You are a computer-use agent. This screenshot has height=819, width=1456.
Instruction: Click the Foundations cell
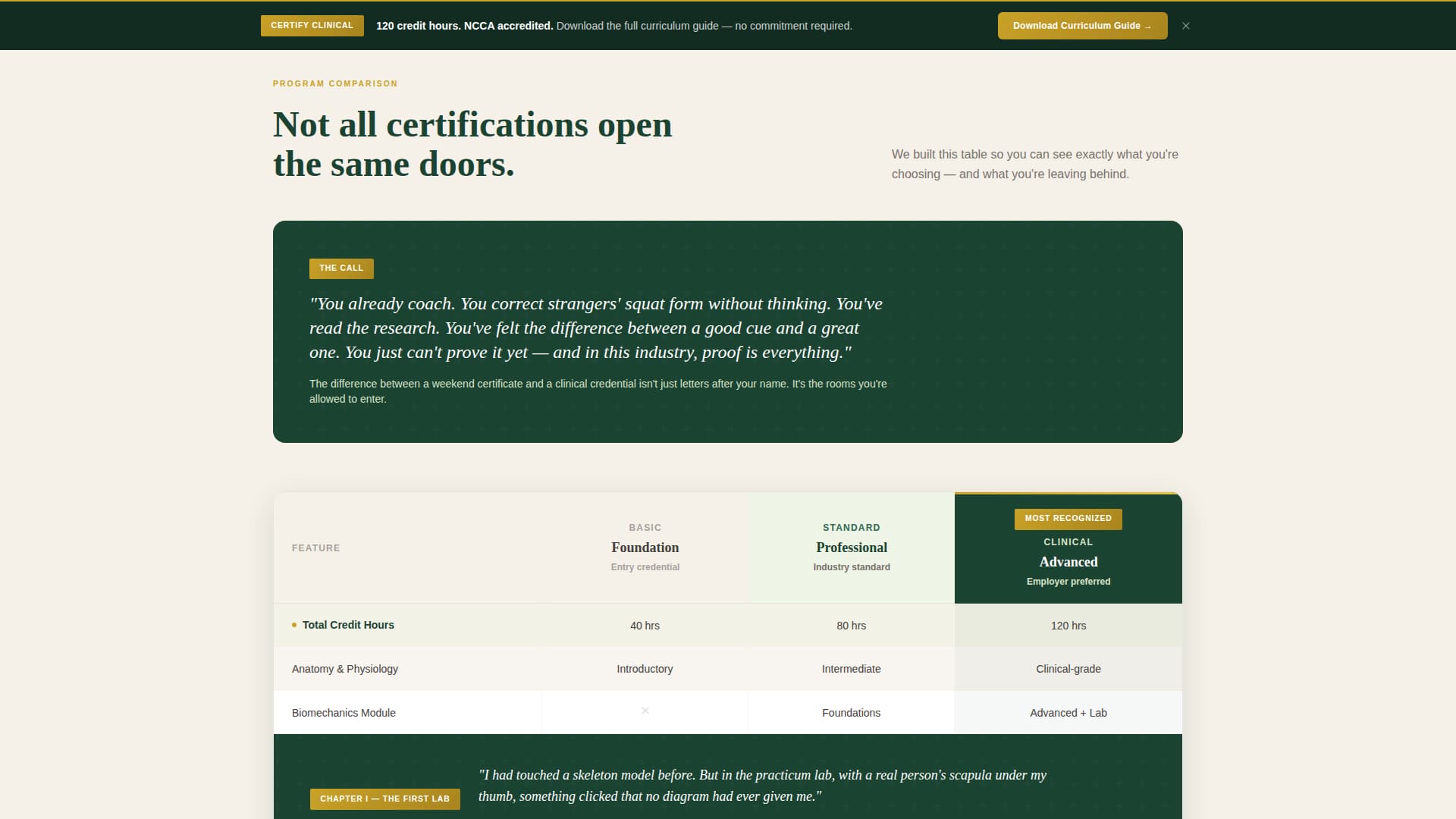851,713
